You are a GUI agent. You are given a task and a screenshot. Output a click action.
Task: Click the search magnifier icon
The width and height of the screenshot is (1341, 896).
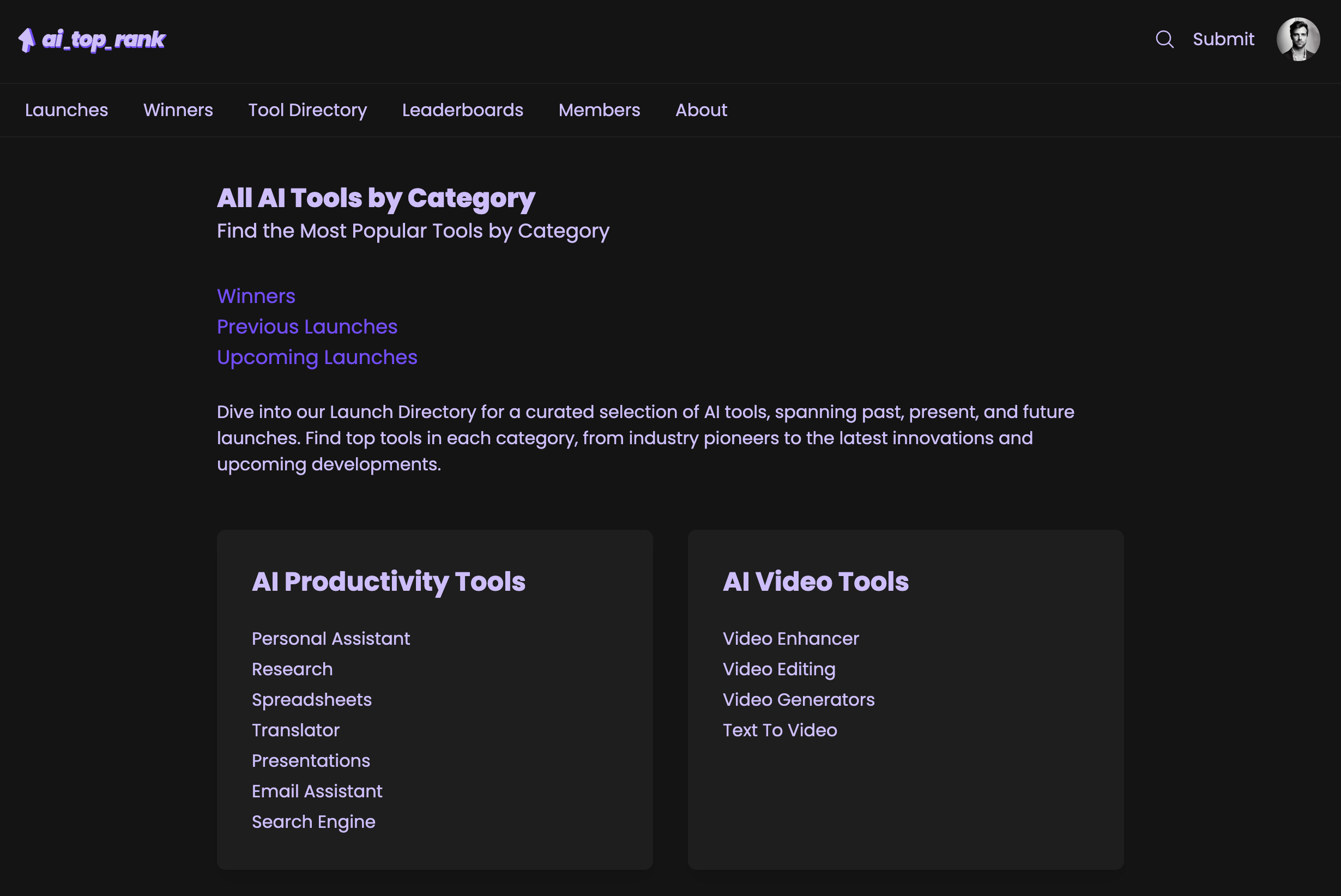point(1164,39)
